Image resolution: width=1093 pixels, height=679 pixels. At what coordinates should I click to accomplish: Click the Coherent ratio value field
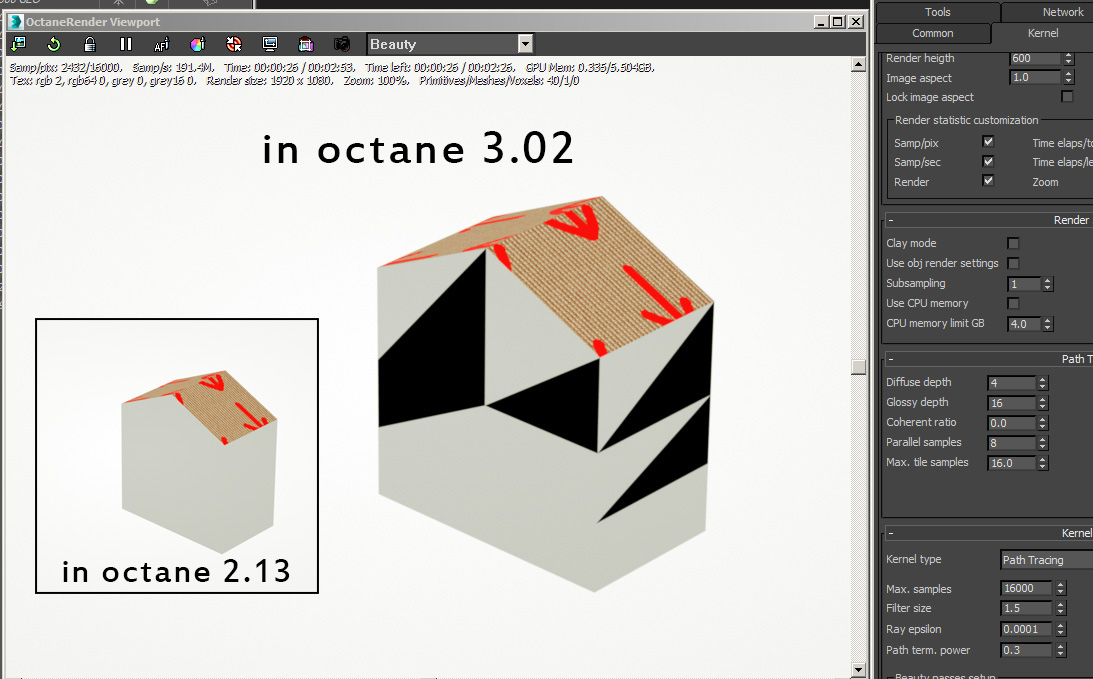click(x=1011, y=422)
